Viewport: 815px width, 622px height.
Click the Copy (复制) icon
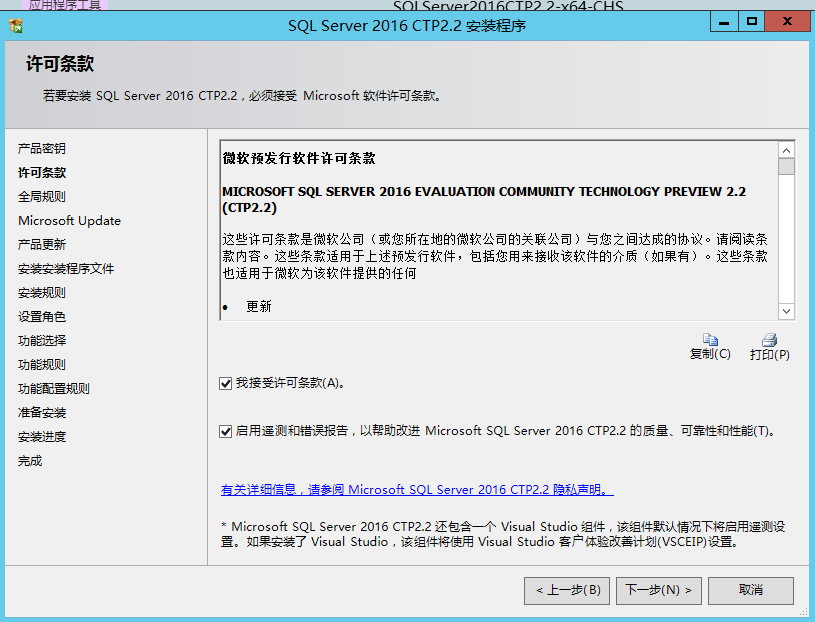click(710, 340)
